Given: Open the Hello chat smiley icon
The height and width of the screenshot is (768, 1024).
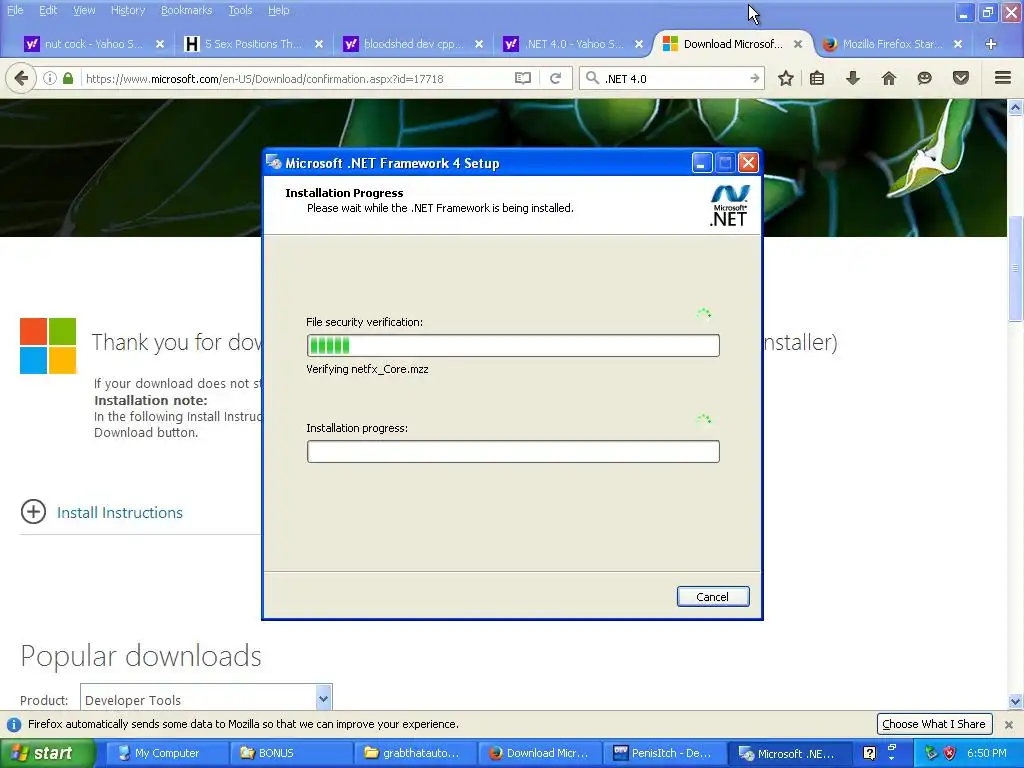Looking at the screenshot, I should tap(924, 78).
